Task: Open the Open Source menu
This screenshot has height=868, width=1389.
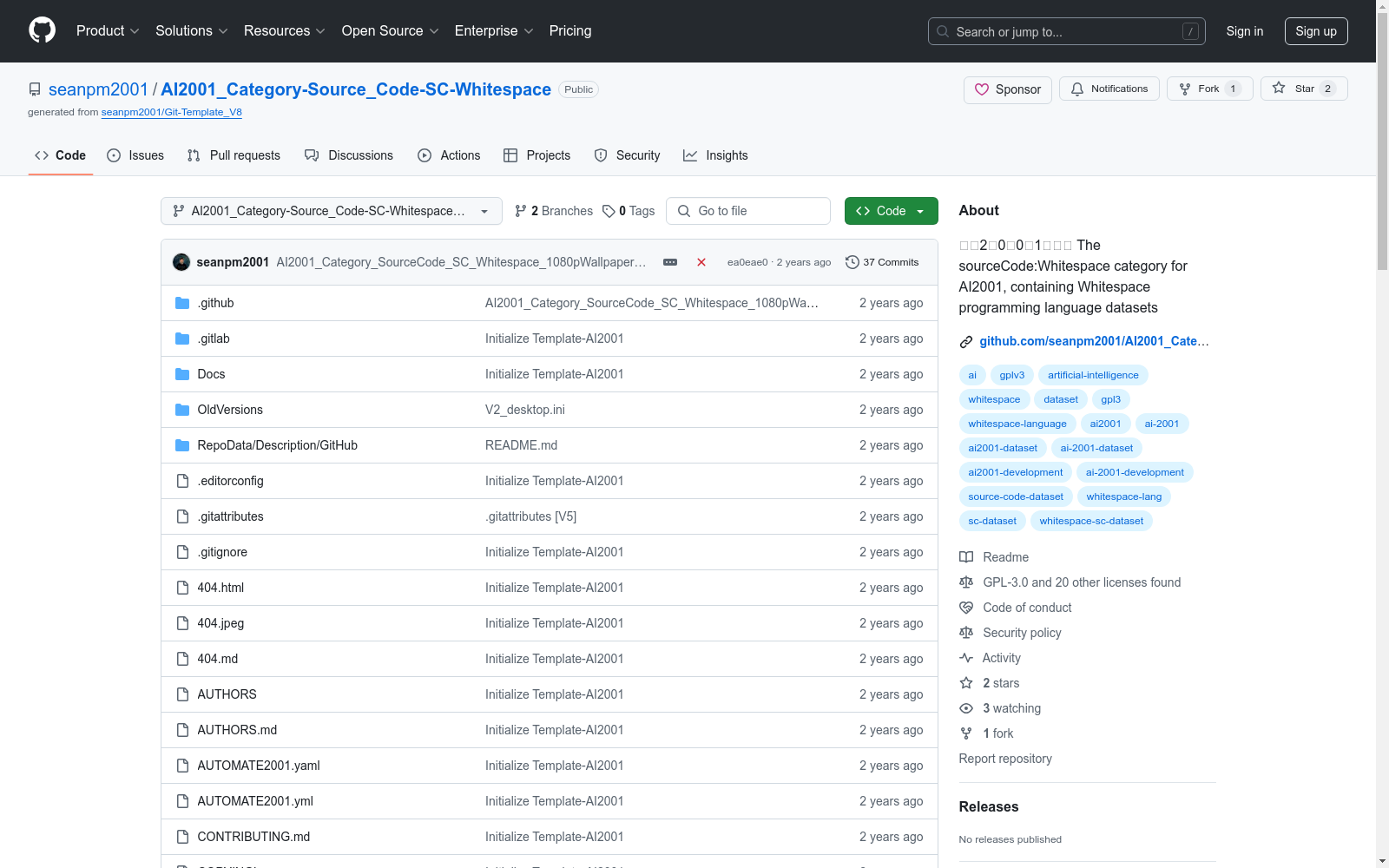Action: pyautogui.click(x=391, y=30)
